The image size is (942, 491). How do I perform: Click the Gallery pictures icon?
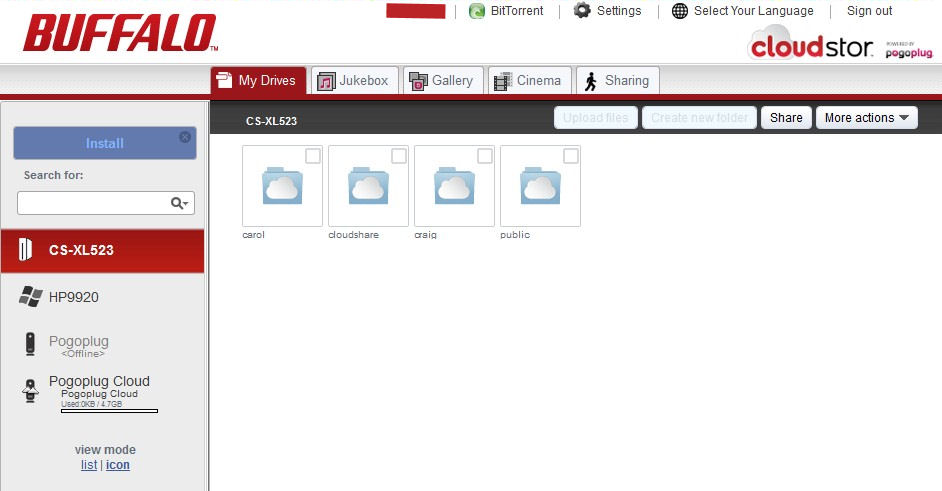(418, 81)
